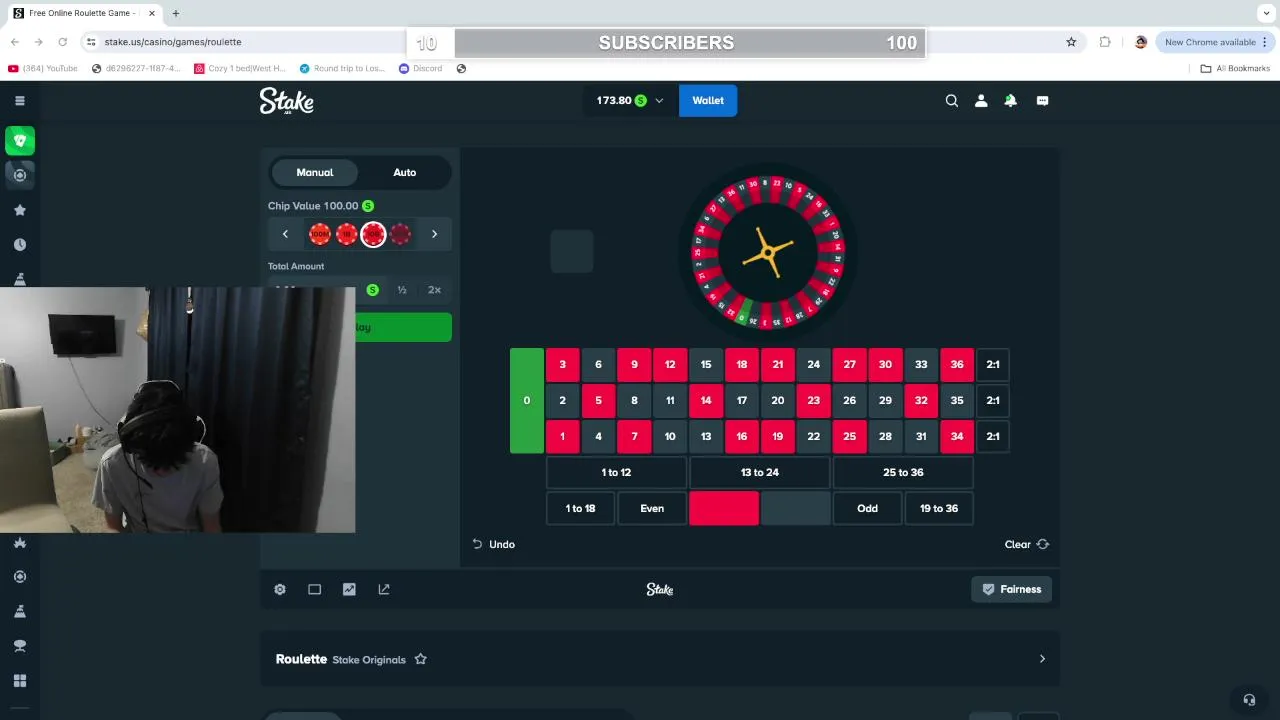
Task: Halve the bet with the ½ button
Action: (402, 290)
